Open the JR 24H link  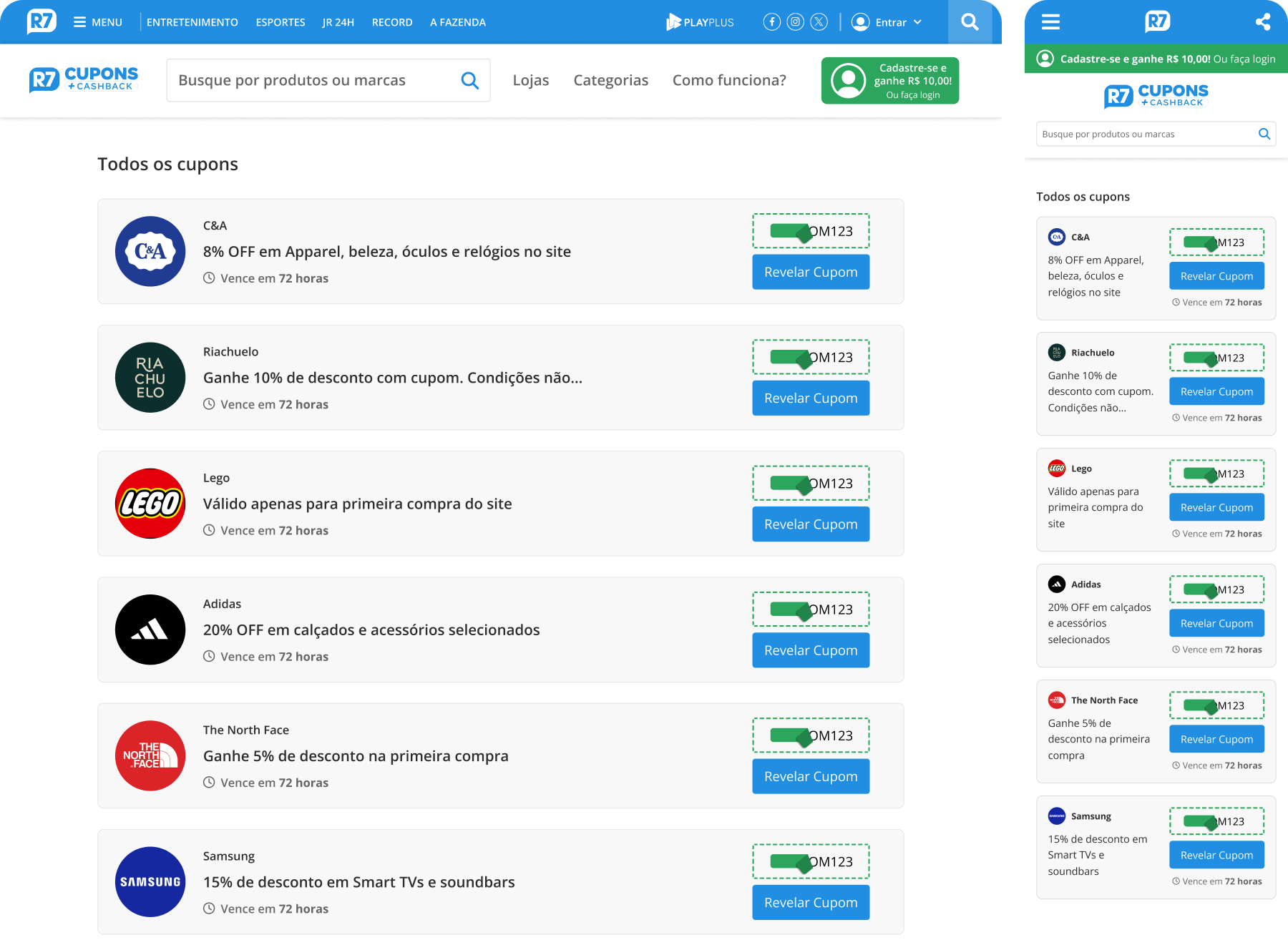click(x=338, y=22)
